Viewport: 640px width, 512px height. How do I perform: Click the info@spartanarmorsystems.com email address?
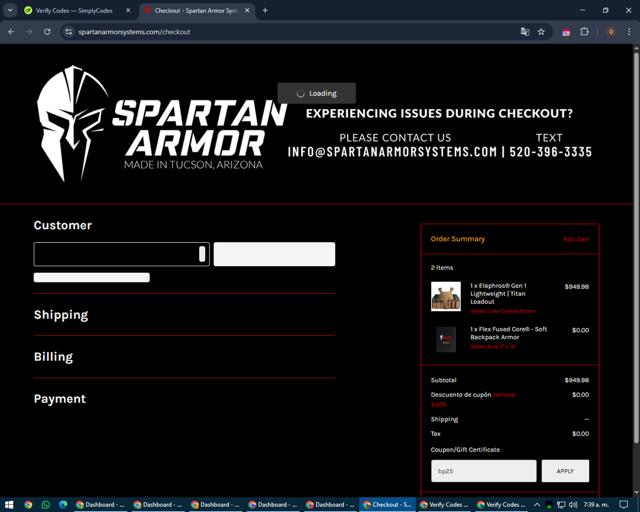392,152
